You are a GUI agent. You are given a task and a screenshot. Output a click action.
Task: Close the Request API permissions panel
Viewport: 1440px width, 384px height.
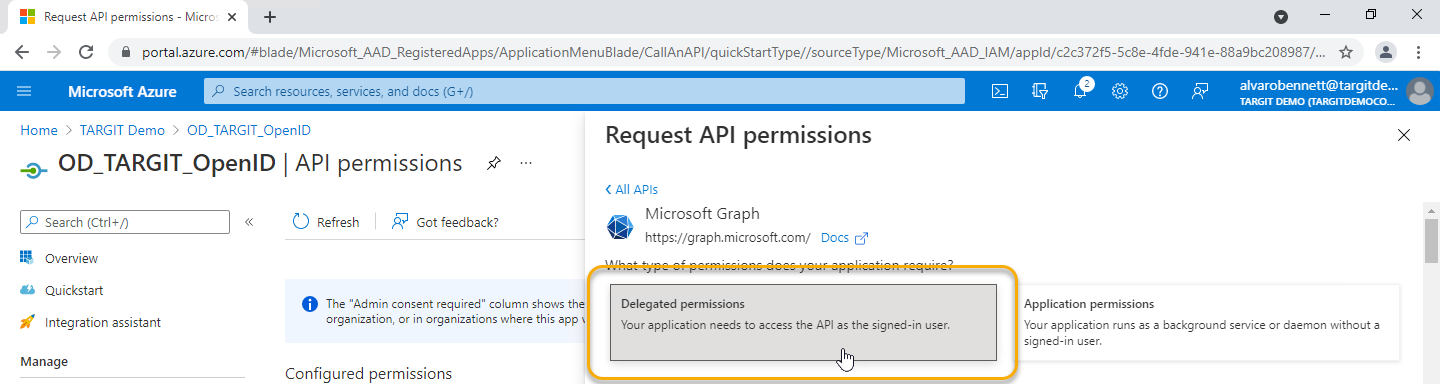(1404, 135)
